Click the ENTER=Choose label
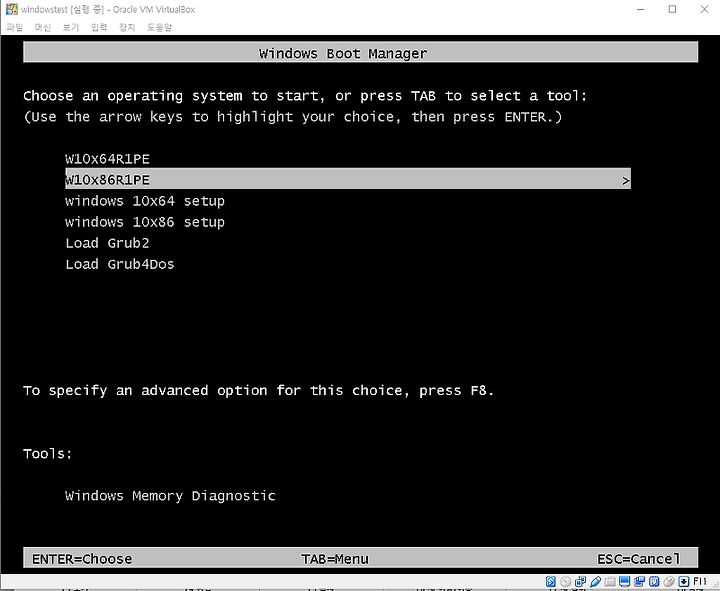Screen dimensions: 720x591 coord(82,559)
